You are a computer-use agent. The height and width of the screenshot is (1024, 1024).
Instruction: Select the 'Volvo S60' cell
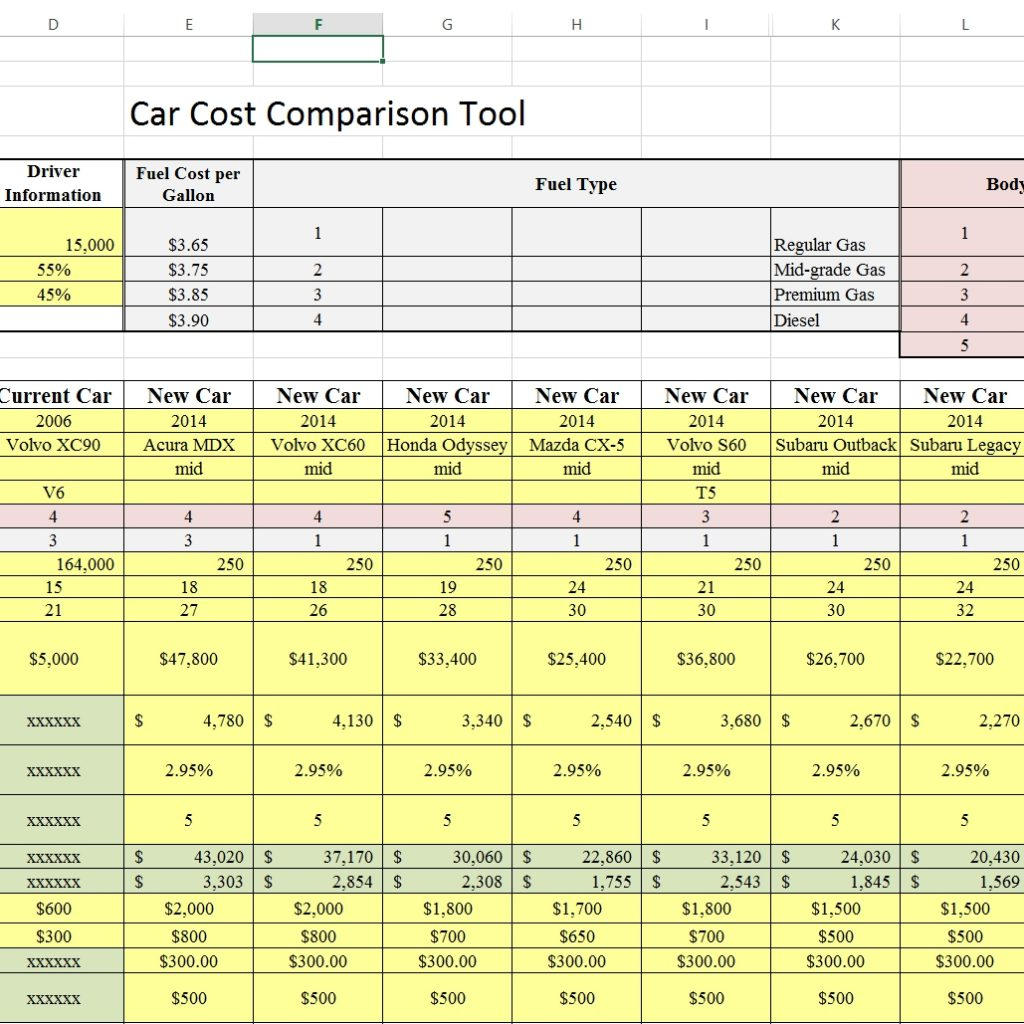705,445
